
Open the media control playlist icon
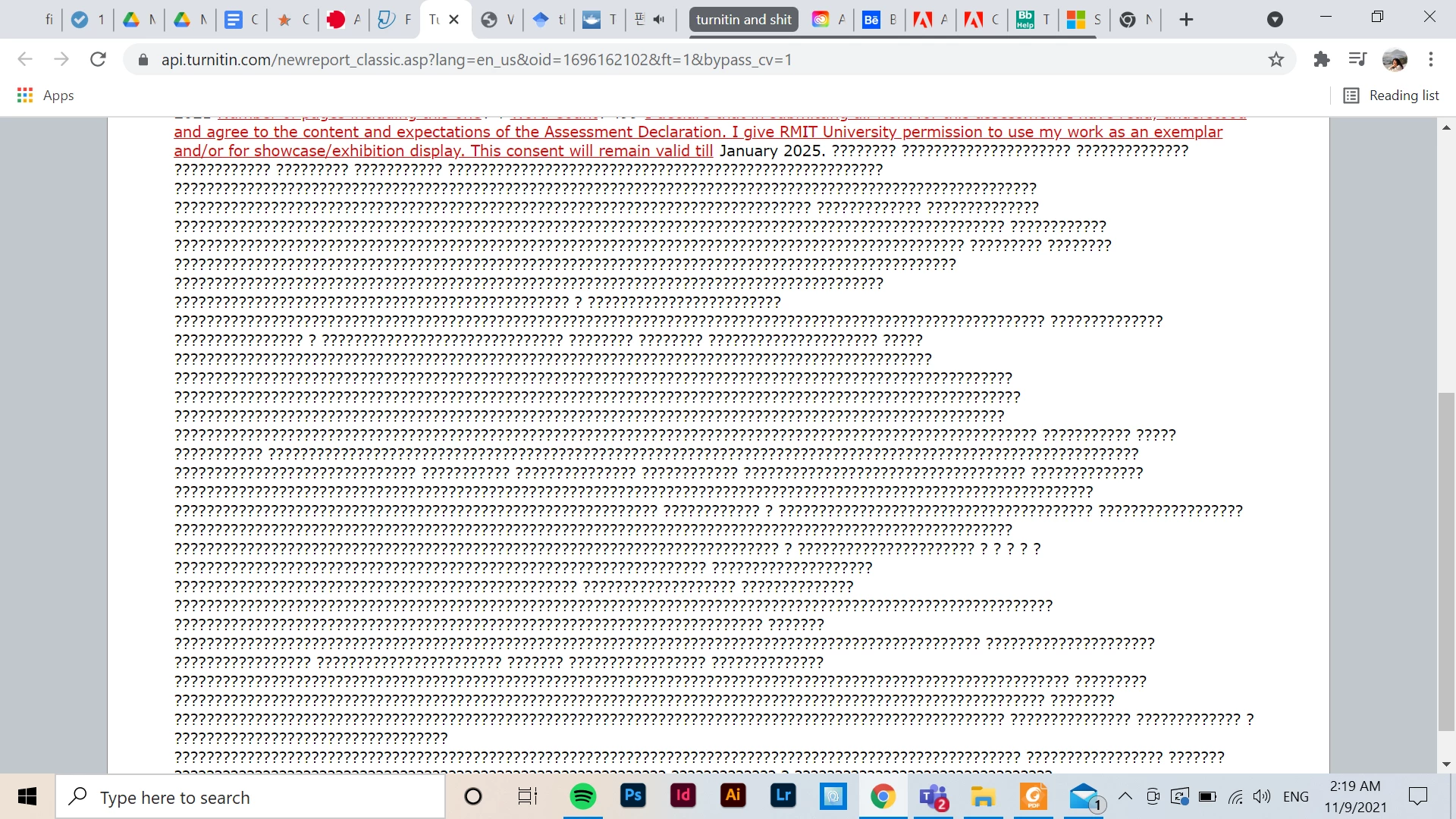click(1357, 59)
